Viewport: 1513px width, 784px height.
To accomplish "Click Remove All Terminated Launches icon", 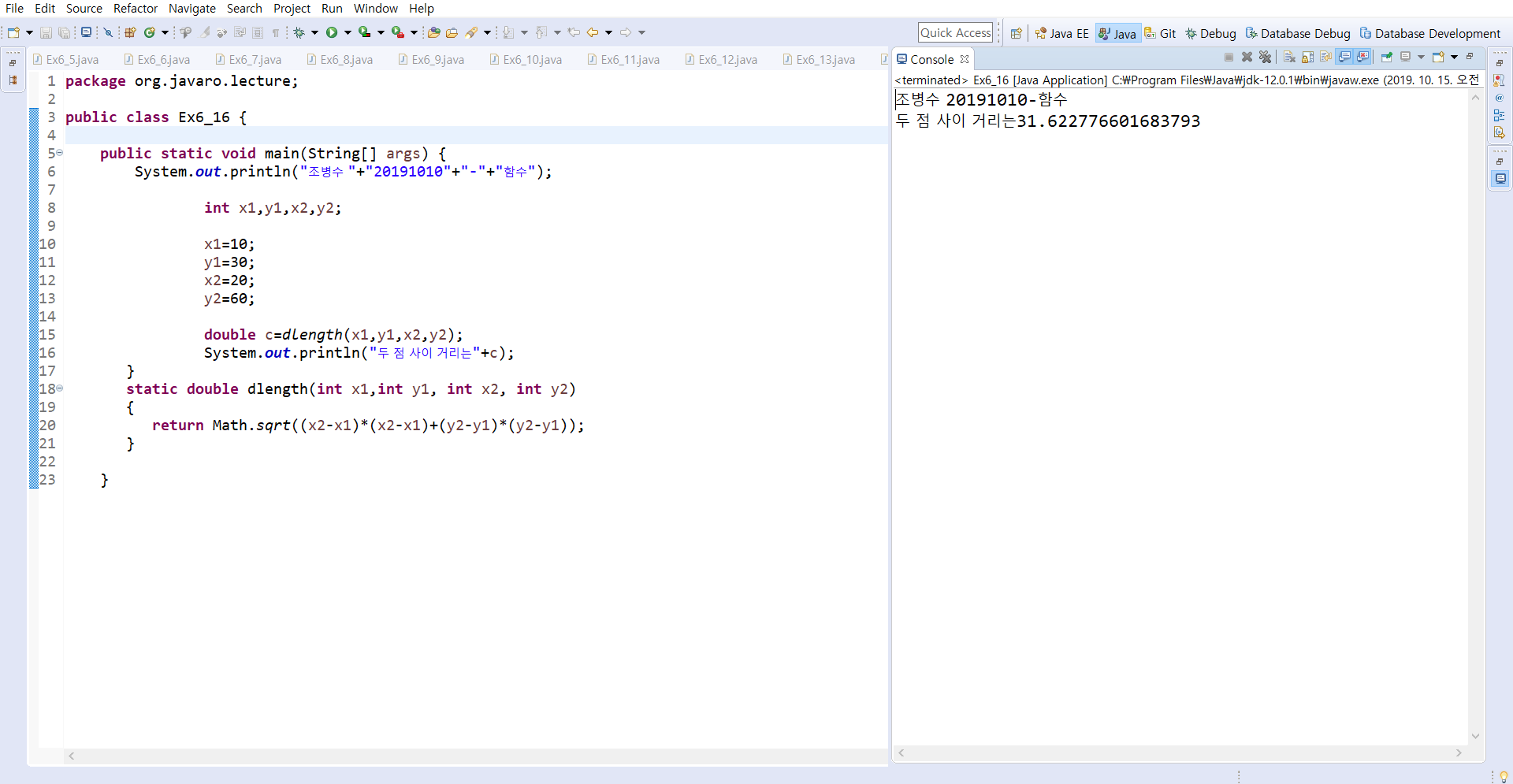I will coord(1266,57).
